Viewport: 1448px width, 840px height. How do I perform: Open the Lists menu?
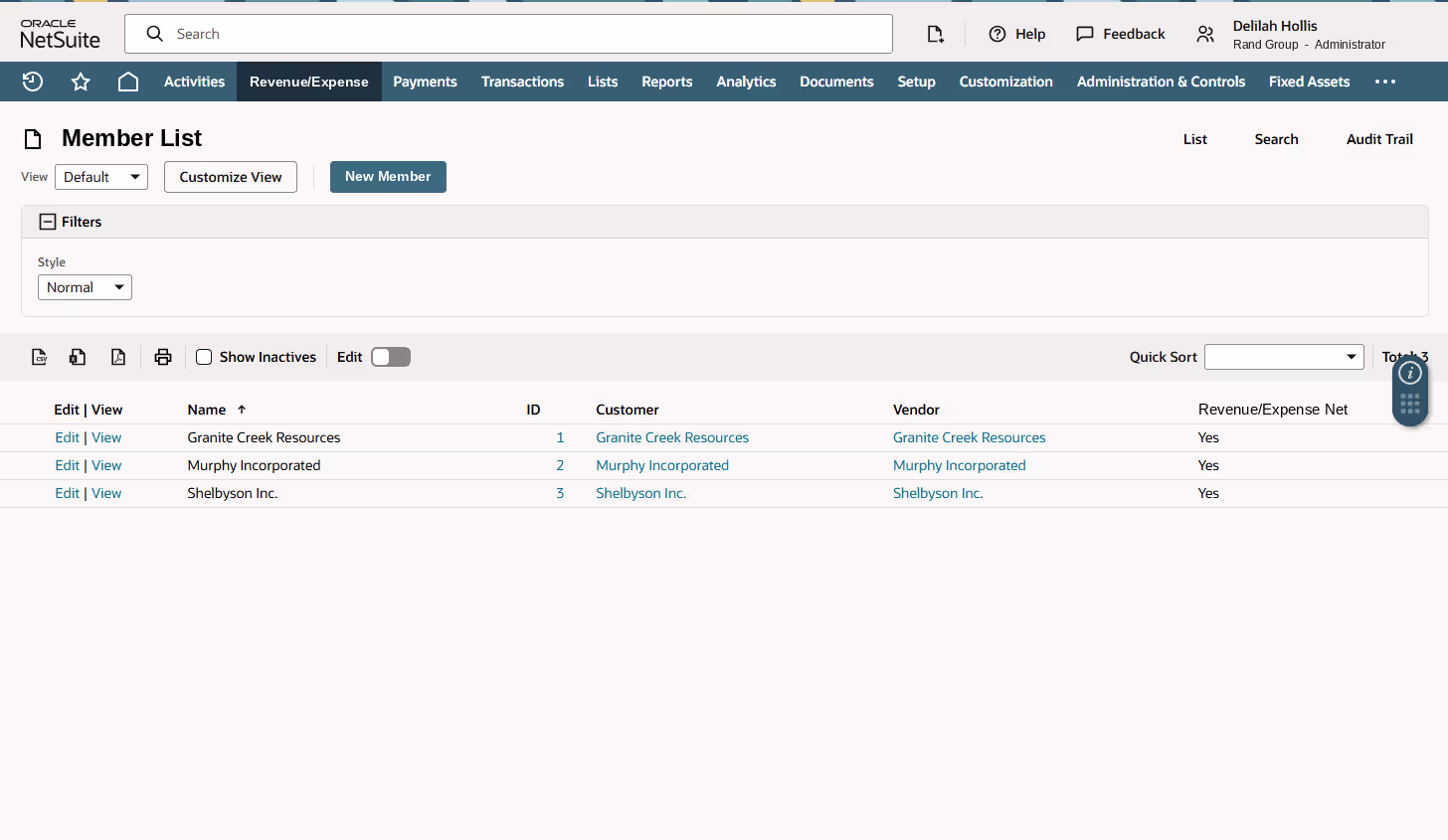(603, 82)
